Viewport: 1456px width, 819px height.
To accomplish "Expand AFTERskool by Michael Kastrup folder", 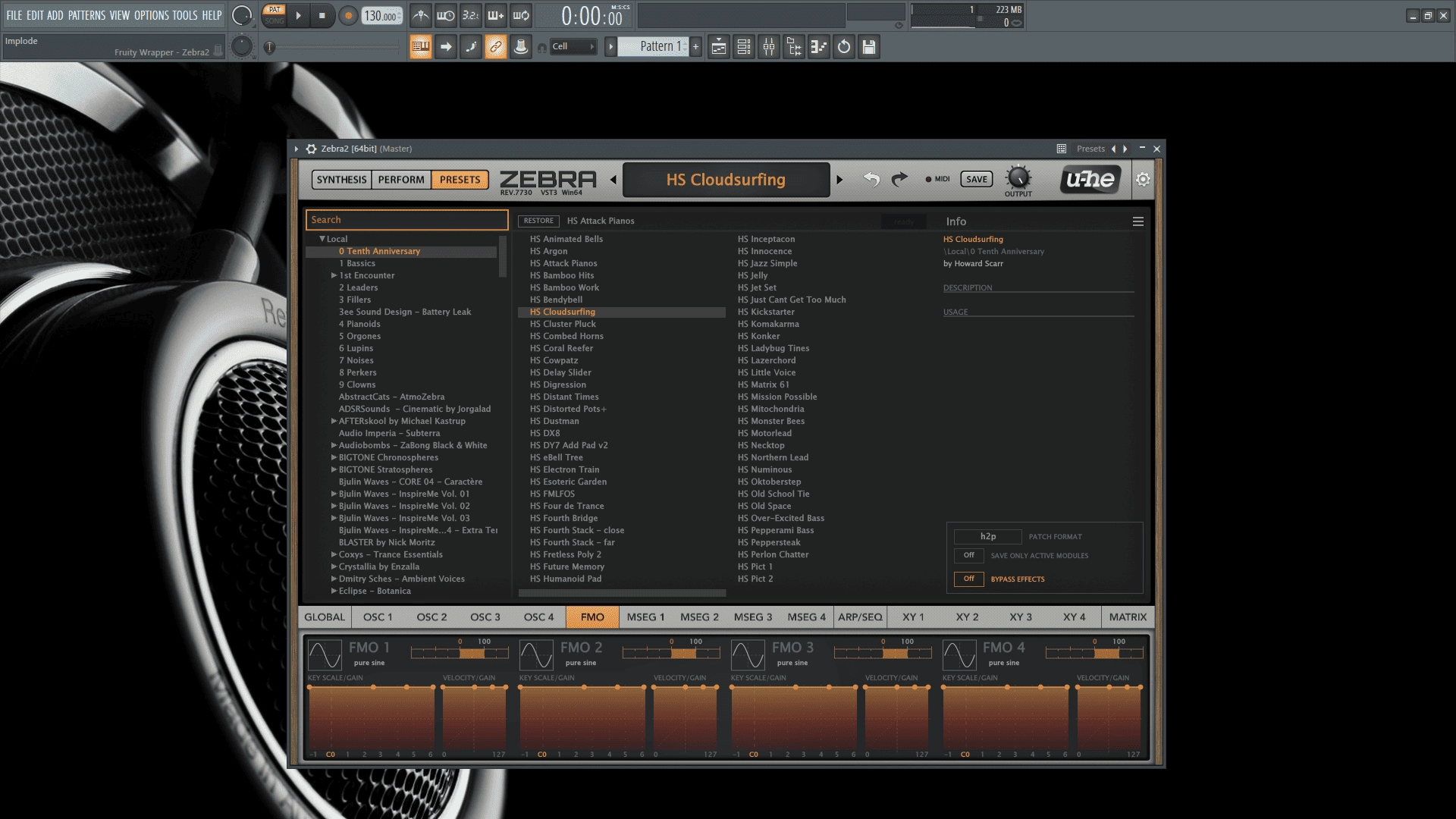I will (334, 421).
